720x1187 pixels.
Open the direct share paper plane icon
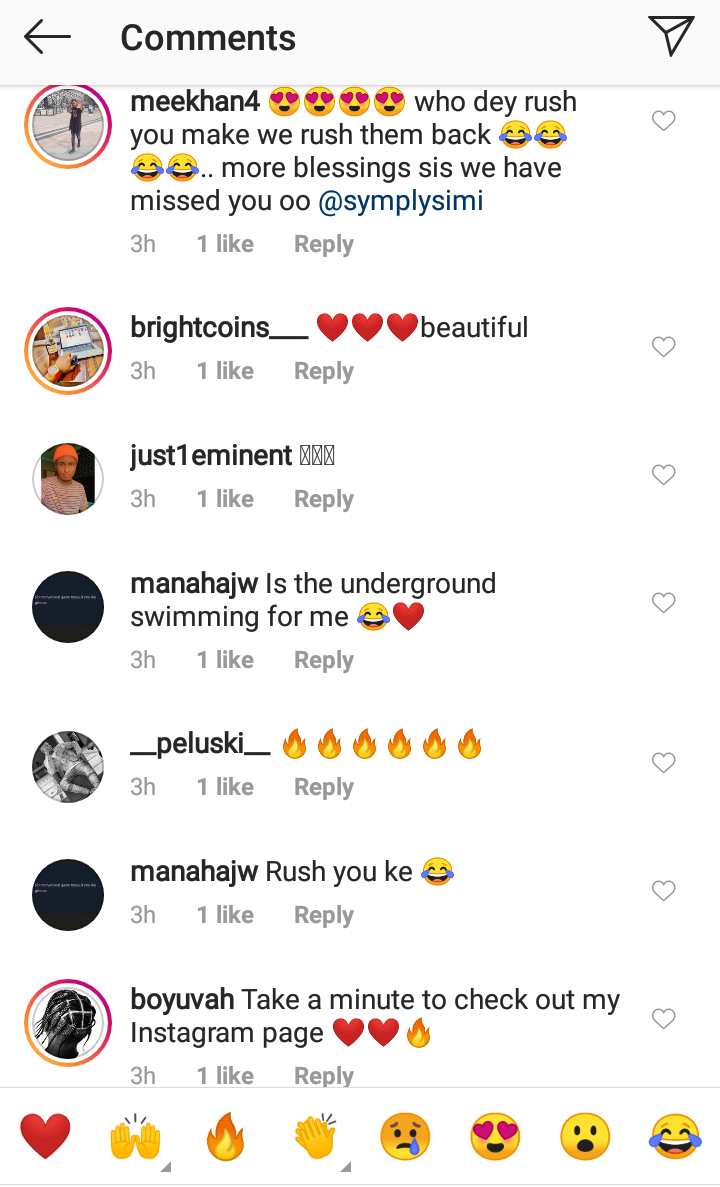[x=671, y=36]
